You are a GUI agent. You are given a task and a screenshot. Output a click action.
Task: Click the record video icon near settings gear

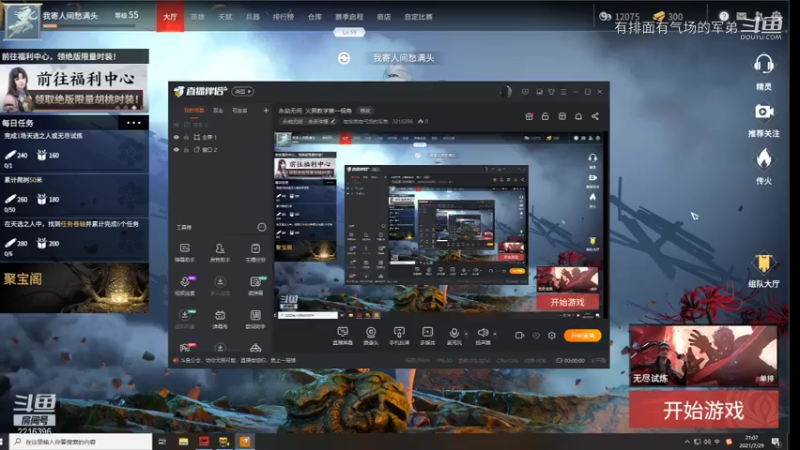coord(519,335)
